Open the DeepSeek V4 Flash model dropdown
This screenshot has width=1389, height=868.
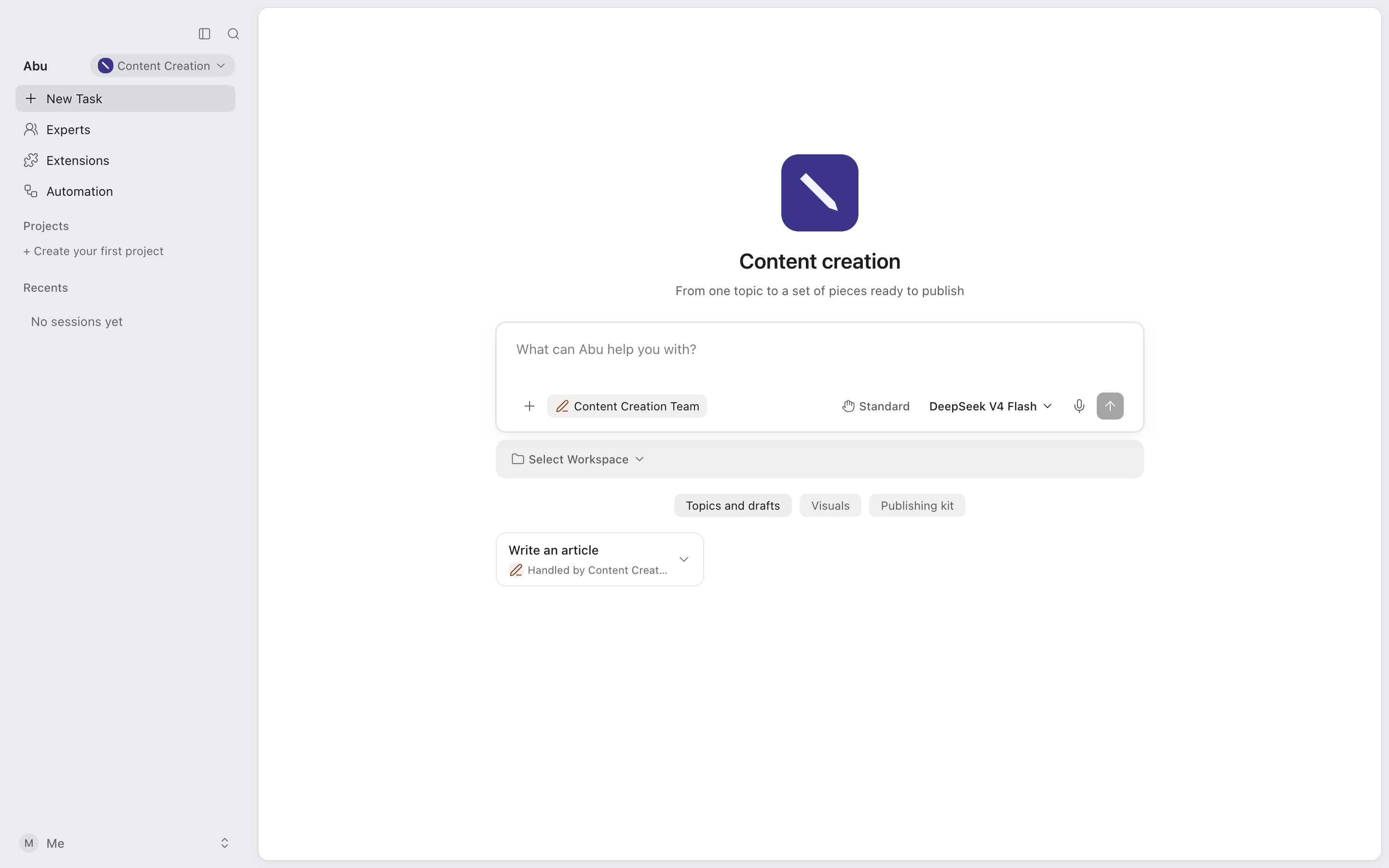pos(990,406)
